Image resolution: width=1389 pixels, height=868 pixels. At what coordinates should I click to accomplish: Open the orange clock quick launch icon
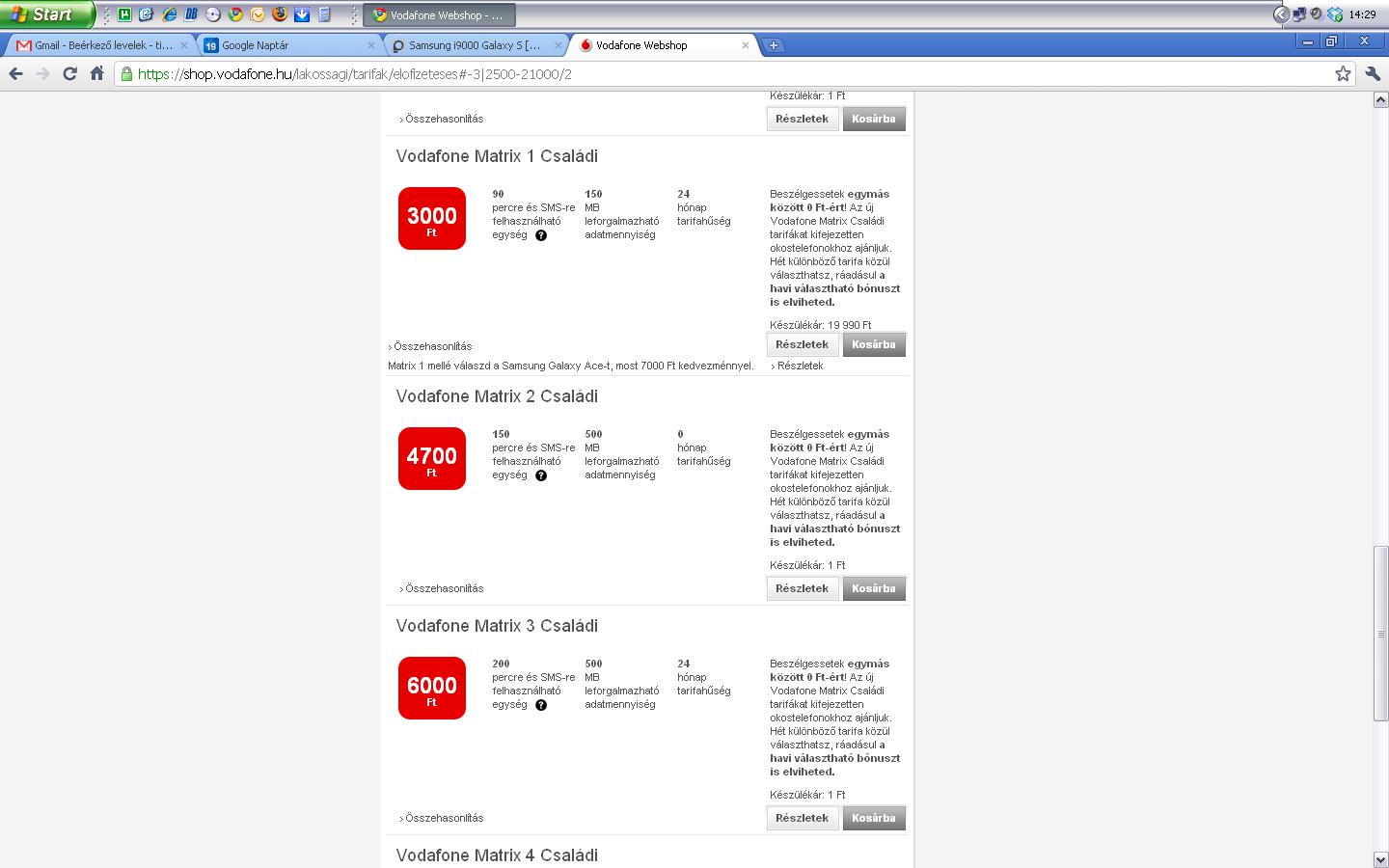pos(258,14)
